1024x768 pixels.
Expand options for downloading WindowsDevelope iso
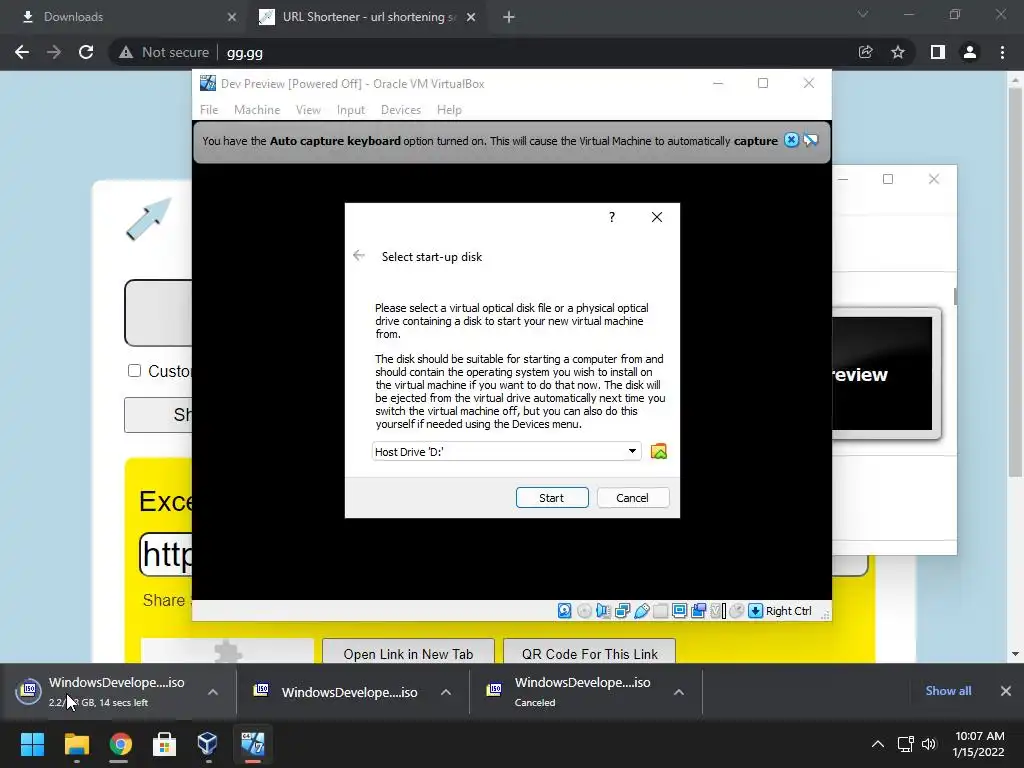(213, 692)
